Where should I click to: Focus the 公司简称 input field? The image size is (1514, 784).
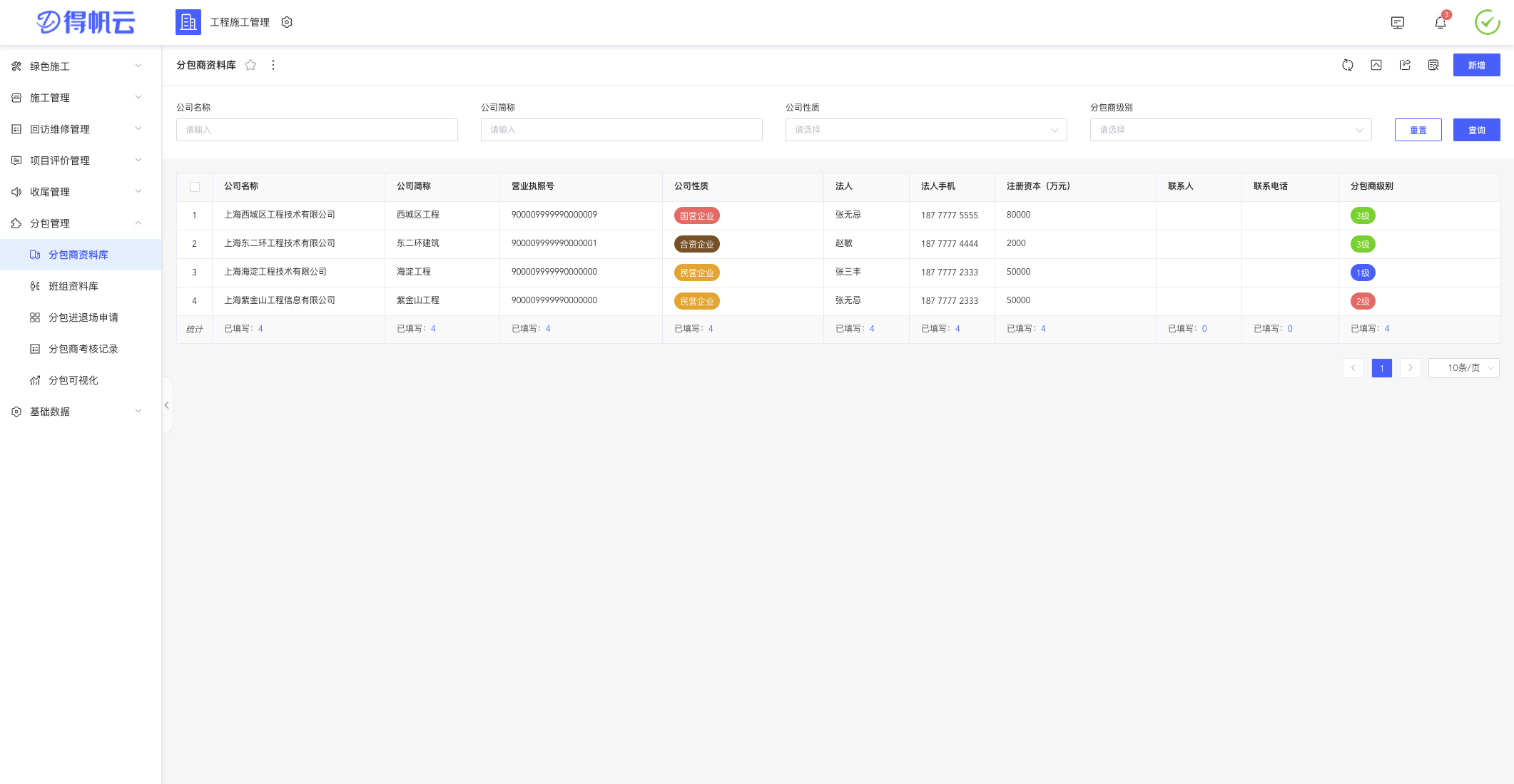click(x=621, y=130)
